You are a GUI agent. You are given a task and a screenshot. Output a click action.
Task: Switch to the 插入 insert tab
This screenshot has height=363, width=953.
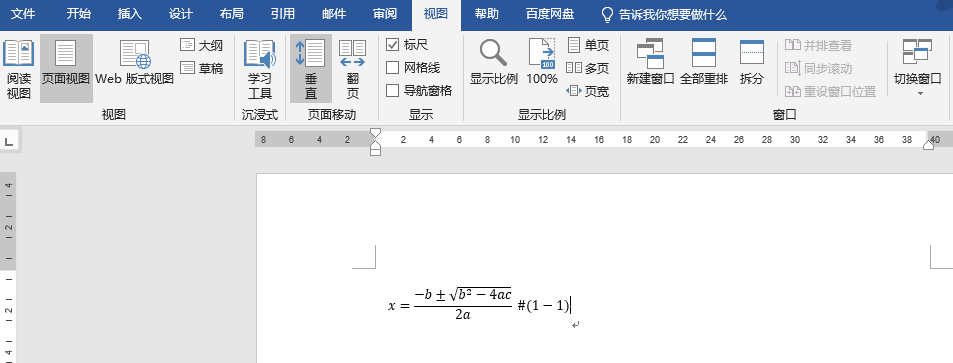point(129,15)
